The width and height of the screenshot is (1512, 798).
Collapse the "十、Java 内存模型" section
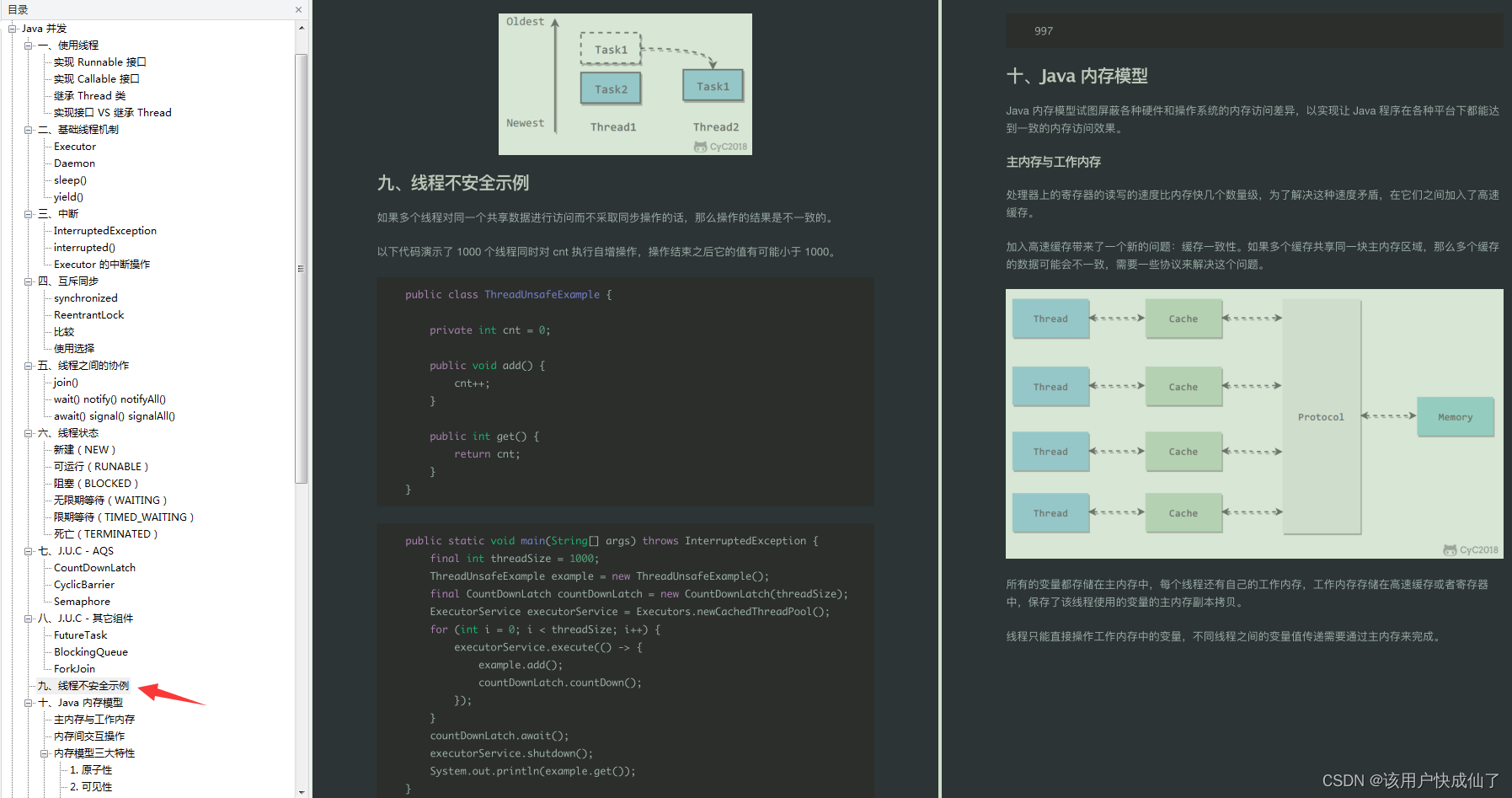tap(28, 702)
